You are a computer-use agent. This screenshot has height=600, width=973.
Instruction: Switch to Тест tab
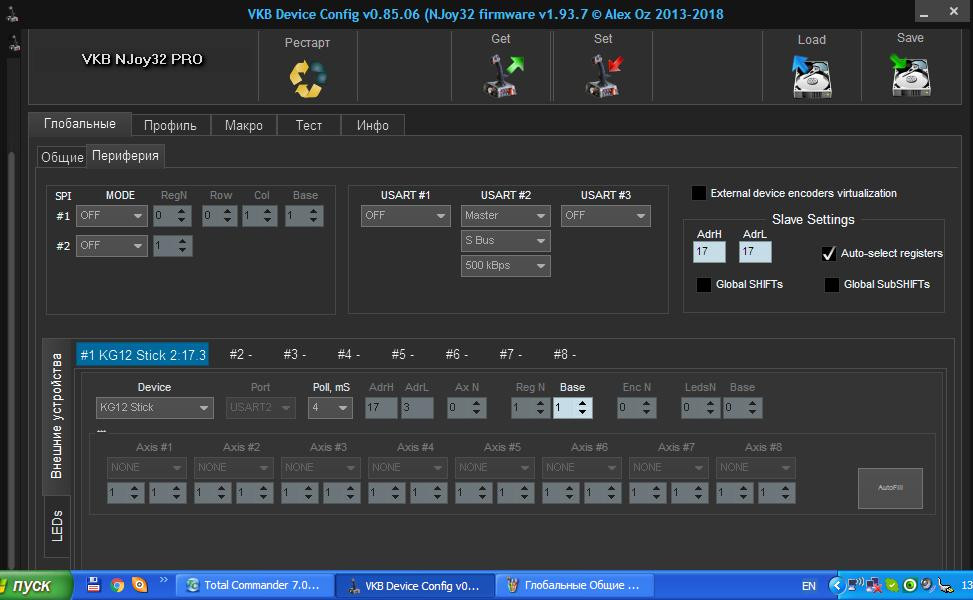click(308, 125)
